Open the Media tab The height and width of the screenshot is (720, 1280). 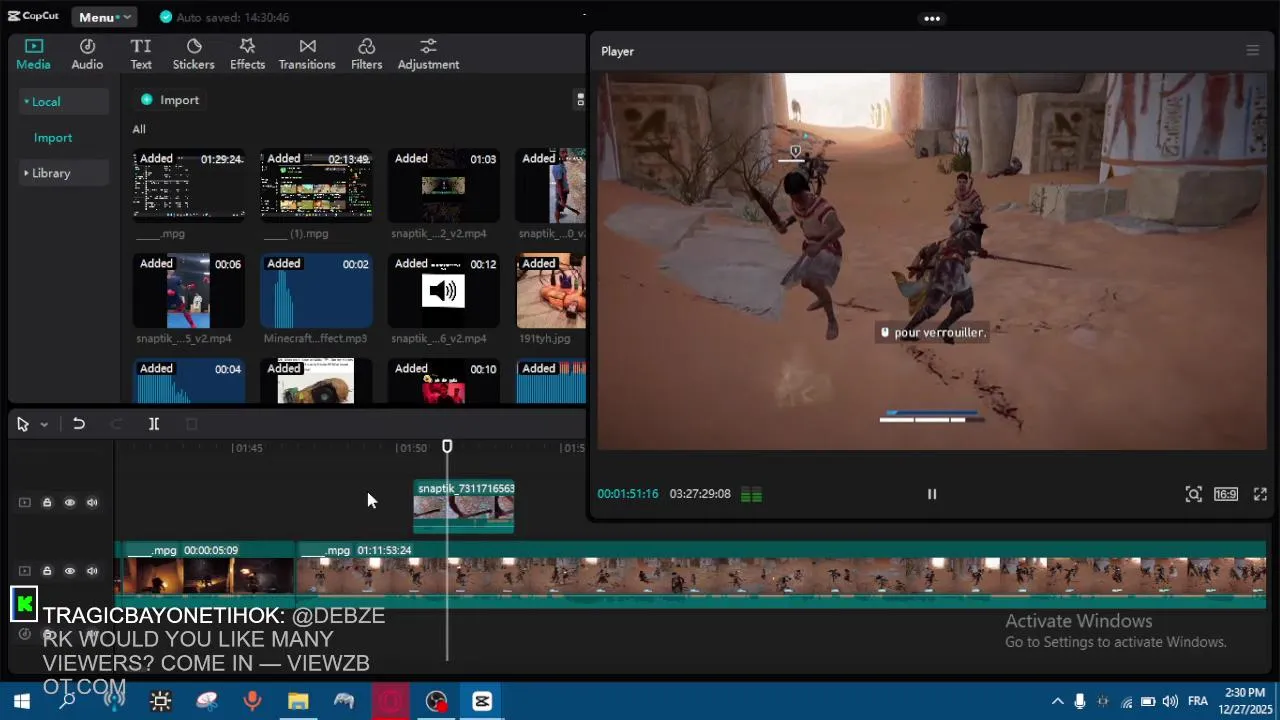33,54
